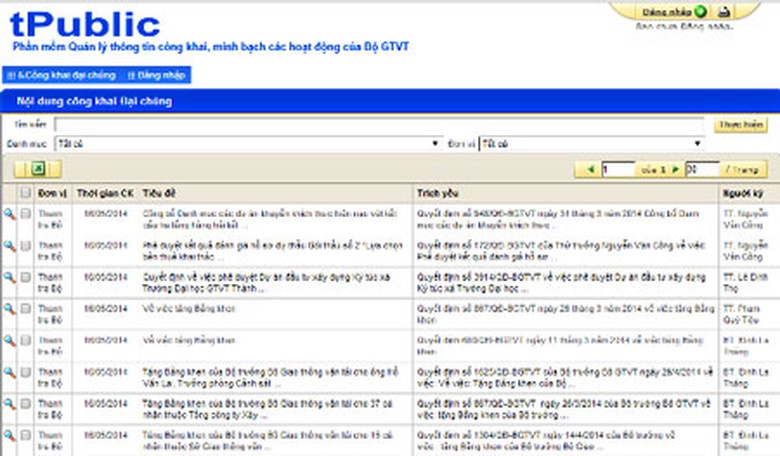This screenshot has width=780, height=456.
Task: Click magnifier icon on the third row
Action: click(x=9, y=277)
